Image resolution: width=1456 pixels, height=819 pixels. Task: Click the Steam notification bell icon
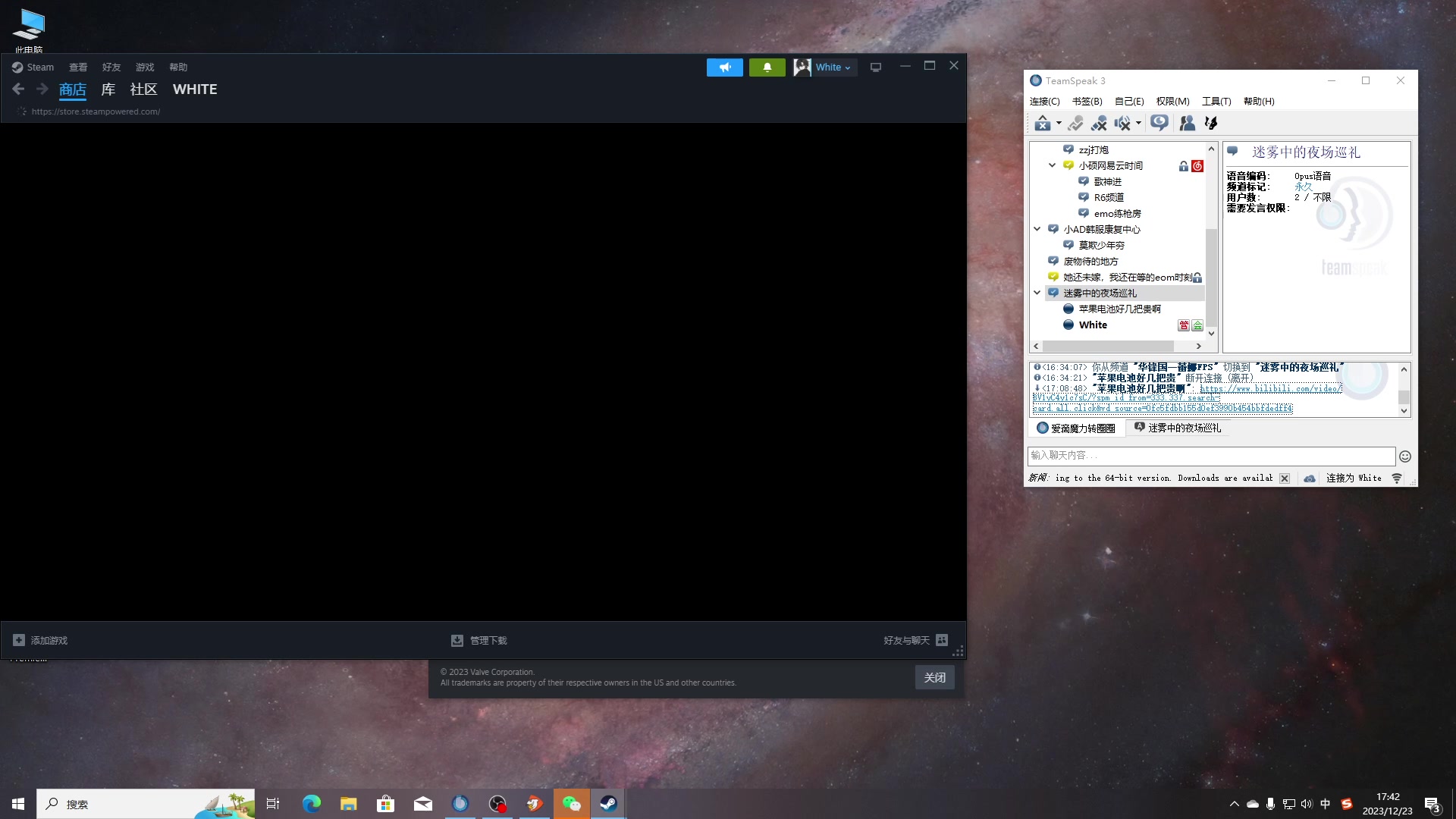766,66
